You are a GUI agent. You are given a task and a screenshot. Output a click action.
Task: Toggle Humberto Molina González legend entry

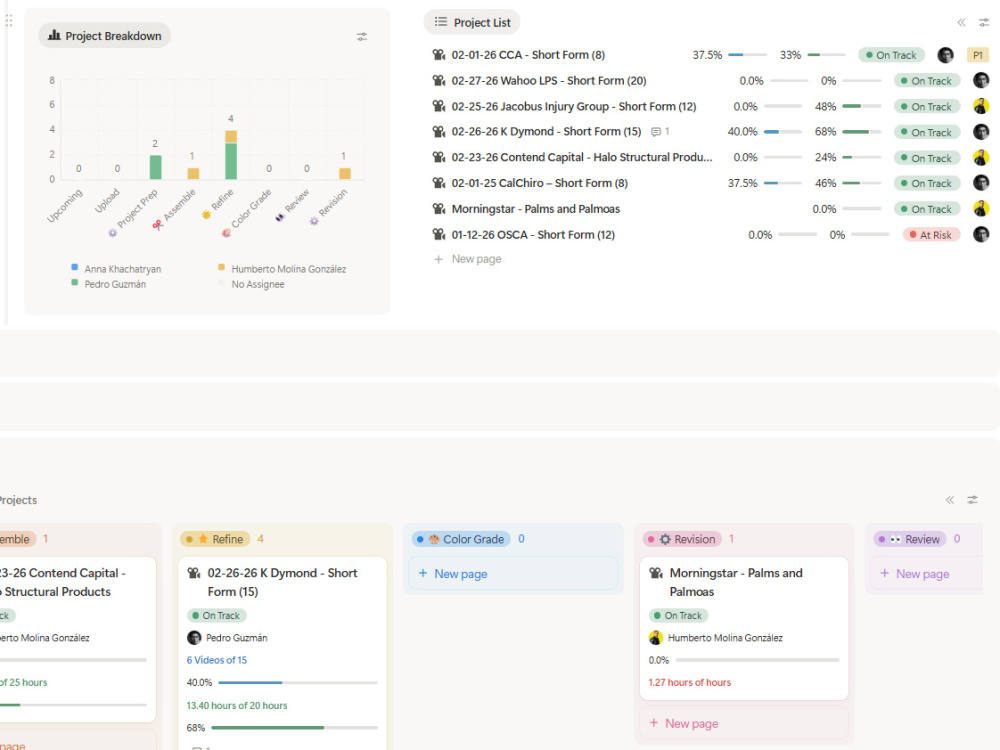pyautogui.click(x=282, y=269)
